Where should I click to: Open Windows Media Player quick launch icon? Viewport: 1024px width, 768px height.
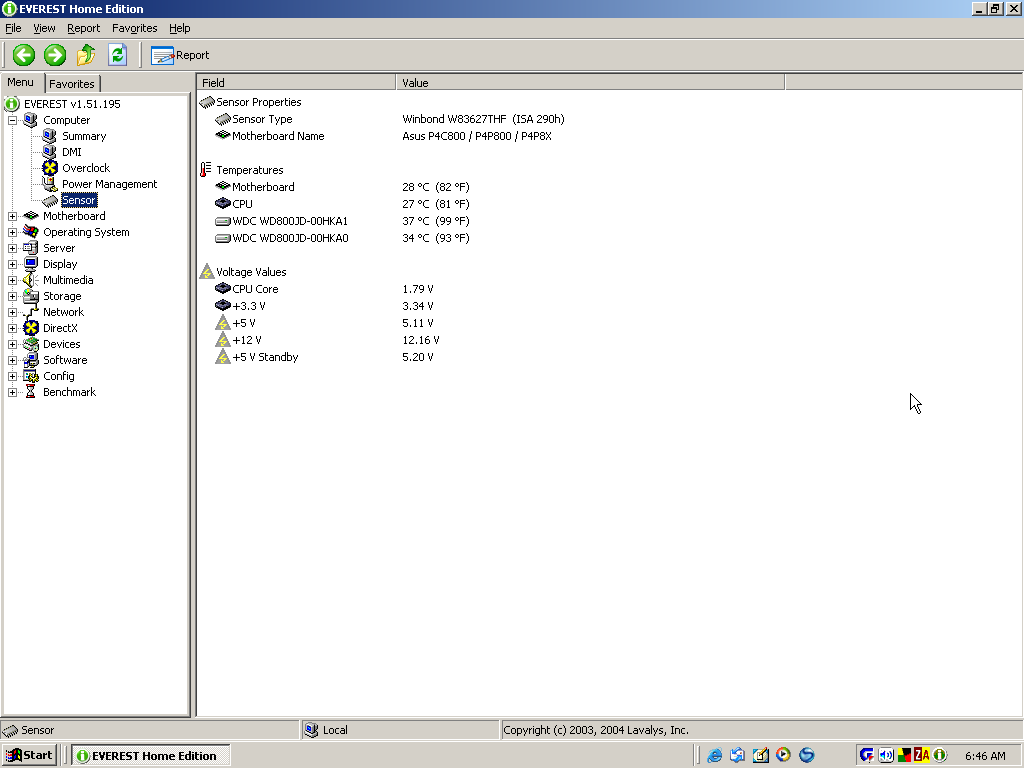click(x=783, y=755)
